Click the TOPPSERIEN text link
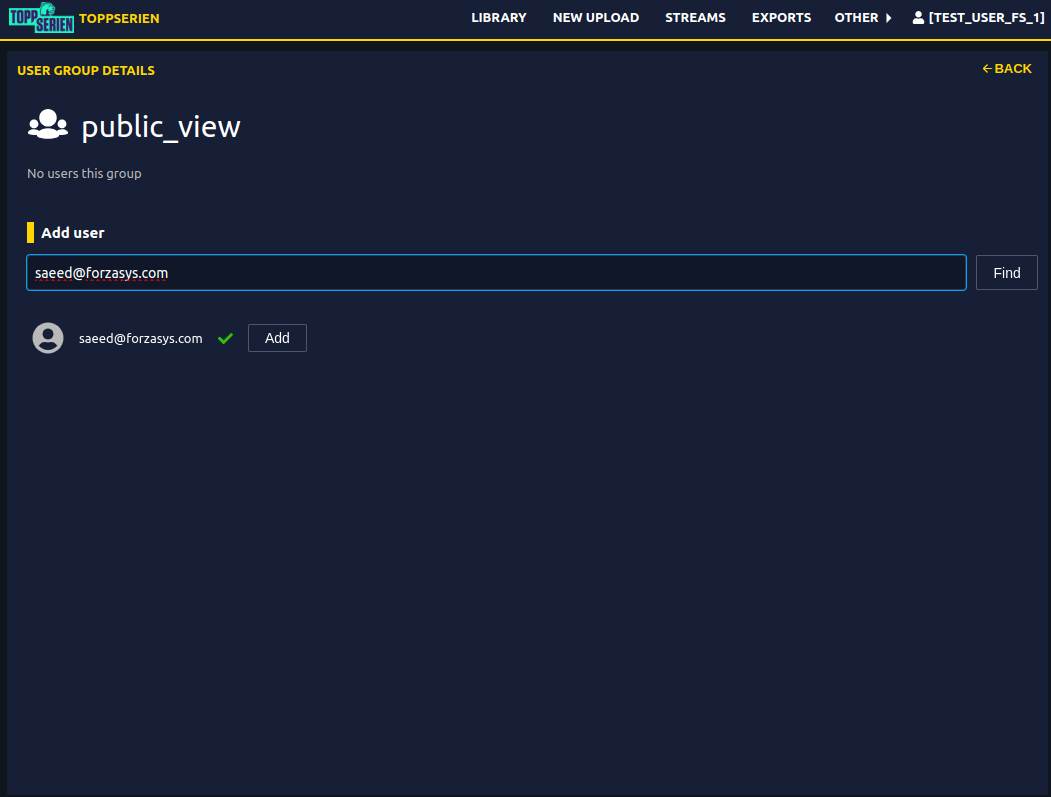 120,17
